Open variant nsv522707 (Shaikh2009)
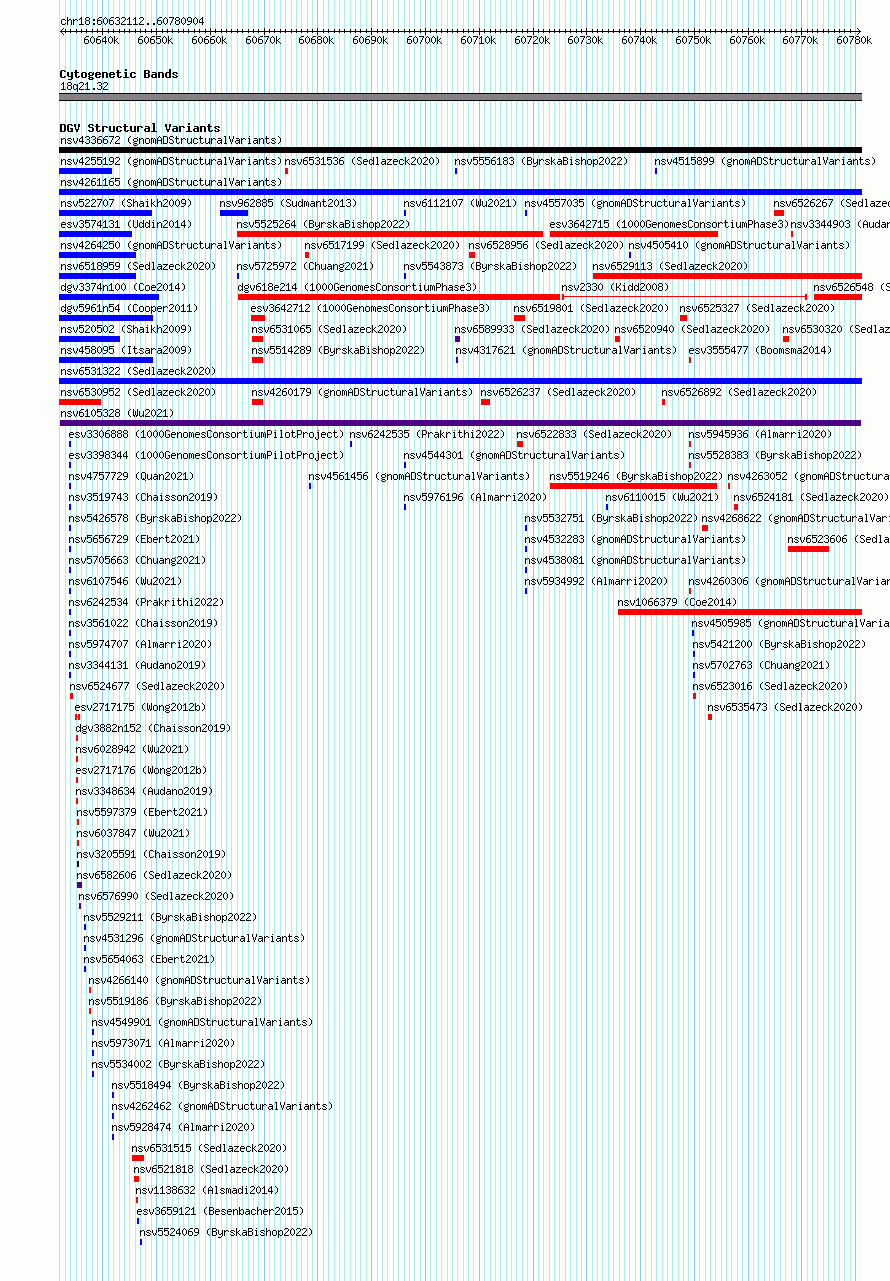Image resolution: width=890 pixels, height=1281 pixels. pyautogui.click(x=125, y=203)
